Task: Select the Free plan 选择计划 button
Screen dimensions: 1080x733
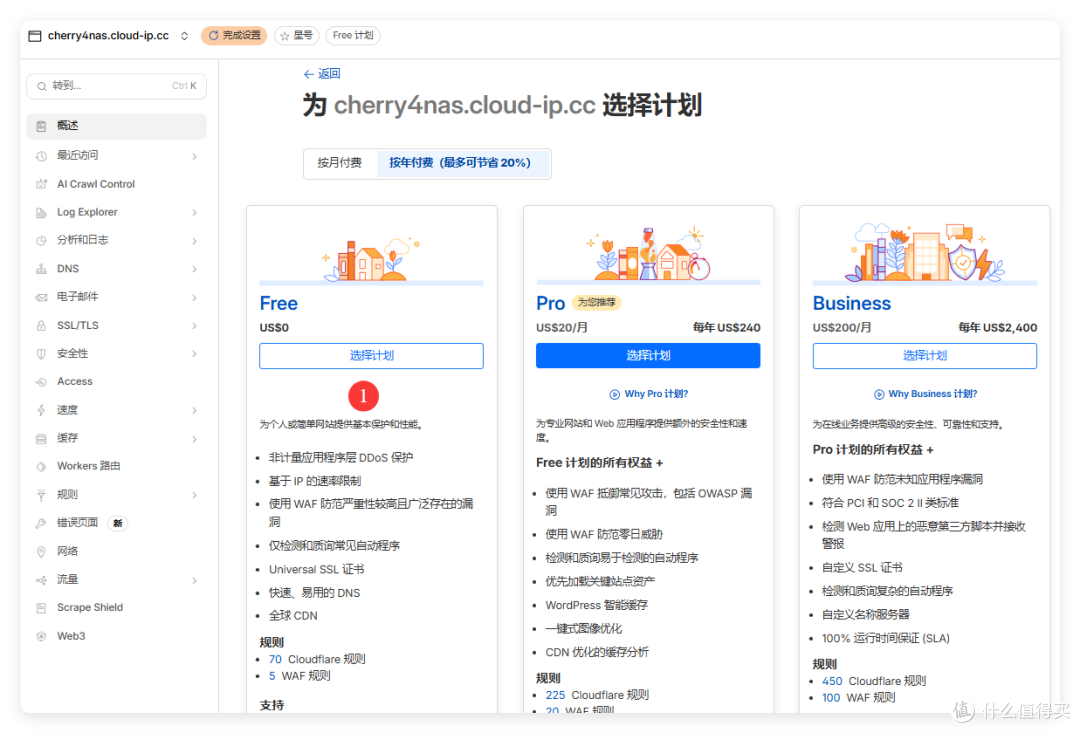Action: (371, 356)
